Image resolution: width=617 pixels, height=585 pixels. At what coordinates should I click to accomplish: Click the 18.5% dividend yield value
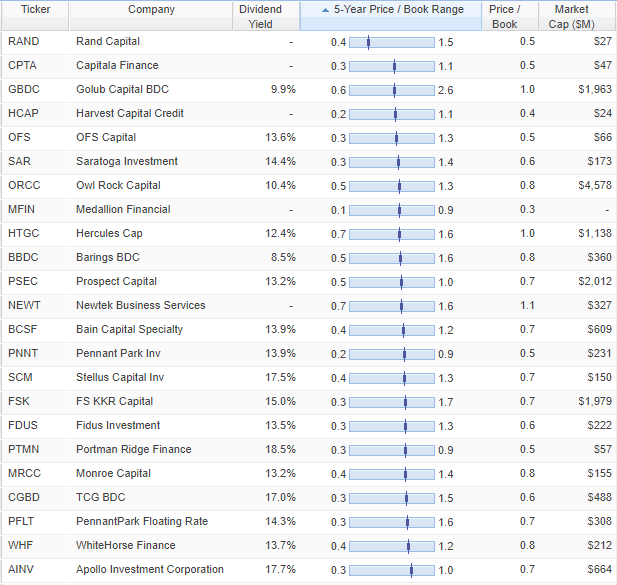click(280, 449)
